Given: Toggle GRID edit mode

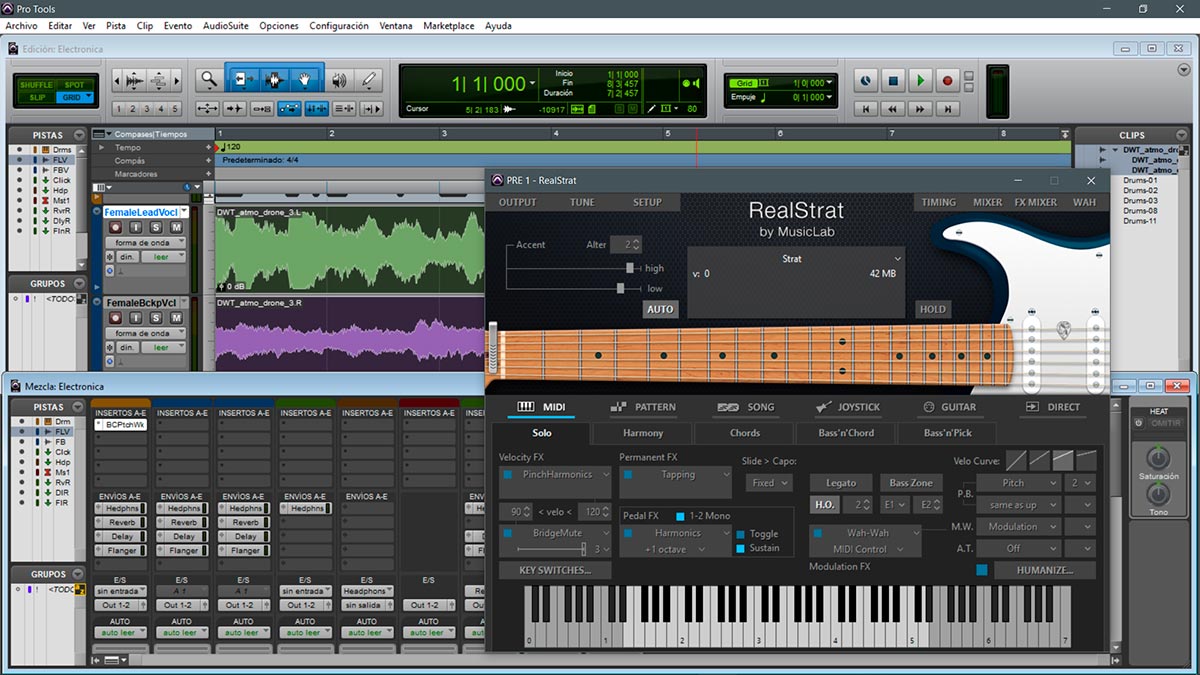Looking at the screenshot, I should pos(74,97).
